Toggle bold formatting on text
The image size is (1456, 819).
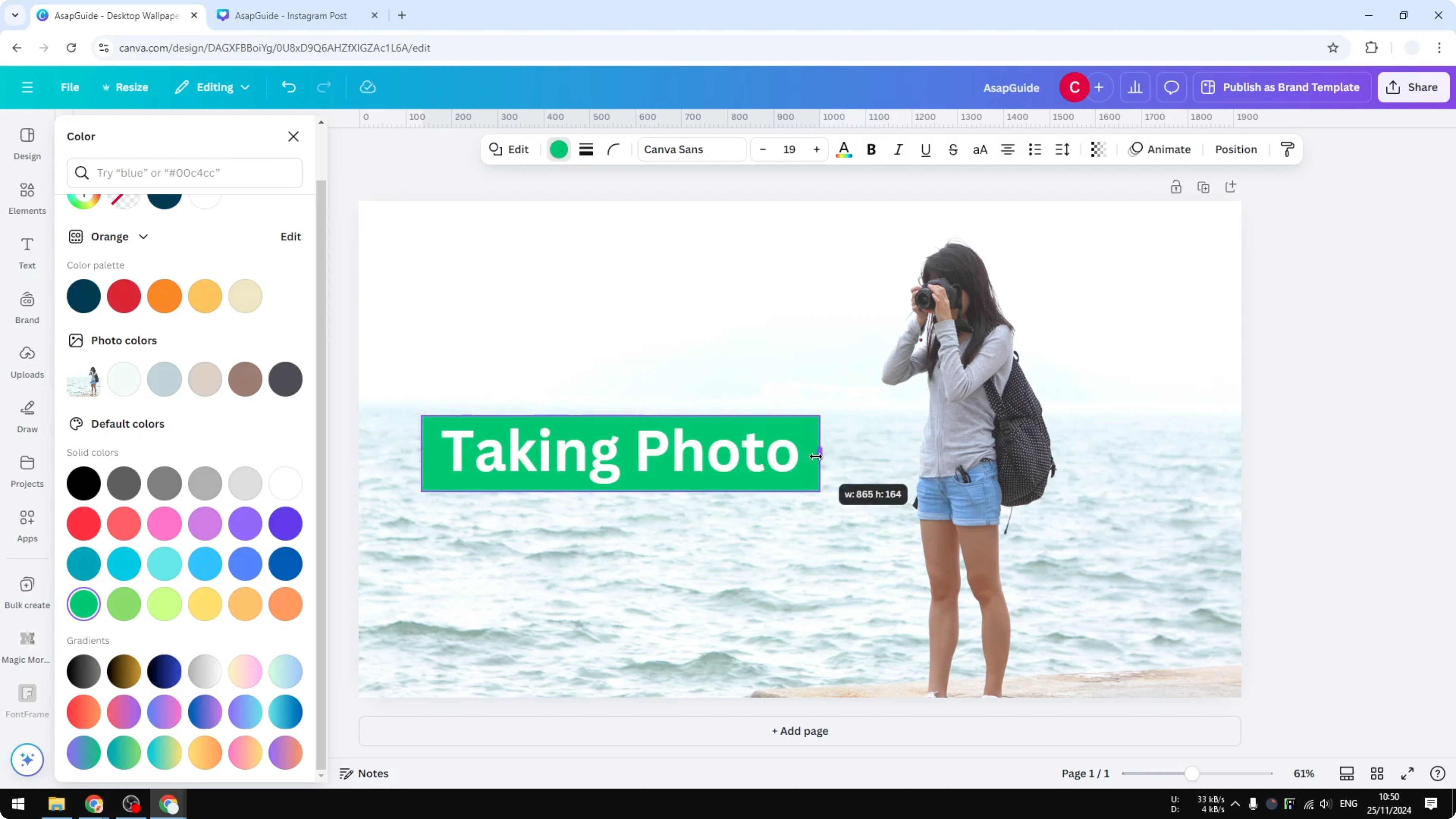pos(871,149)
